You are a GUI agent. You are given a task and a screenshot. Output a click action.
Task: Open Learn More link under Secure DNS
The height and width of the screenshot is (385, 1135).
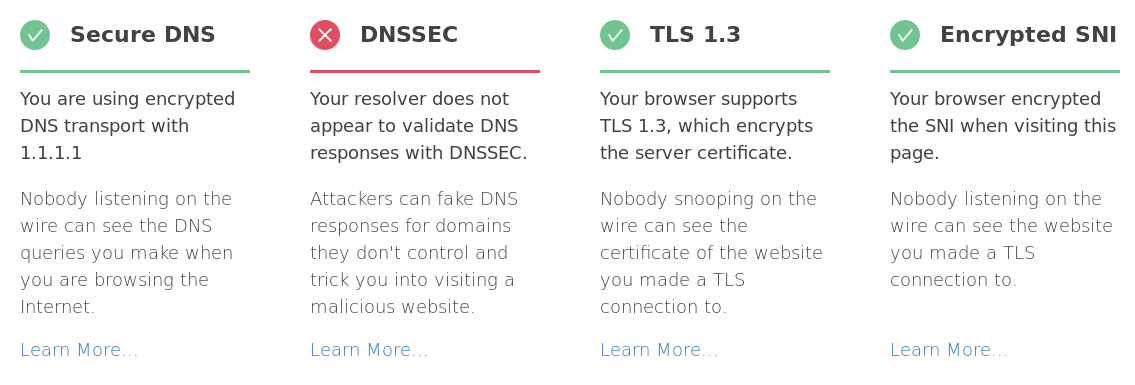pos(79,350)
